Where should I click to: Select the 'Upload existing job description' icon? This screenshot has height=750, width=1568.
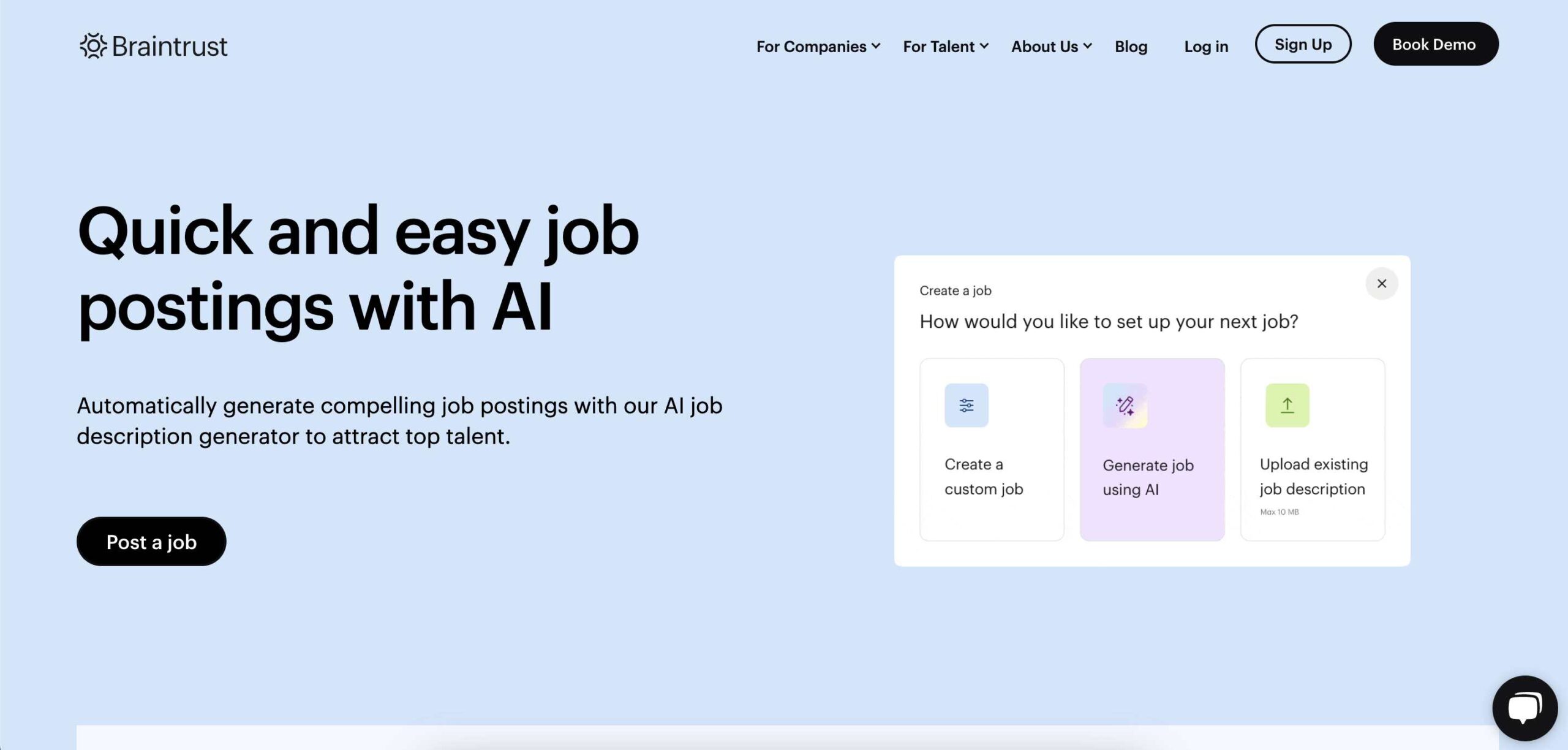pyautogui.click(x=1286, y=405)
